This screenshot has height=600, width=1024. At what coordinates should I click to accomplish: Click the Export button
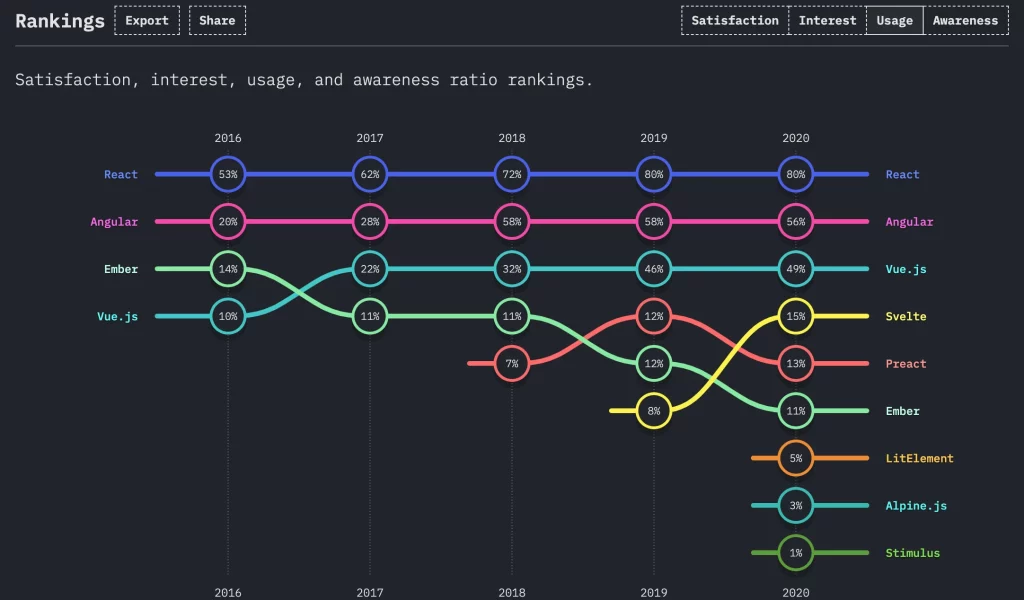(147, 20)
